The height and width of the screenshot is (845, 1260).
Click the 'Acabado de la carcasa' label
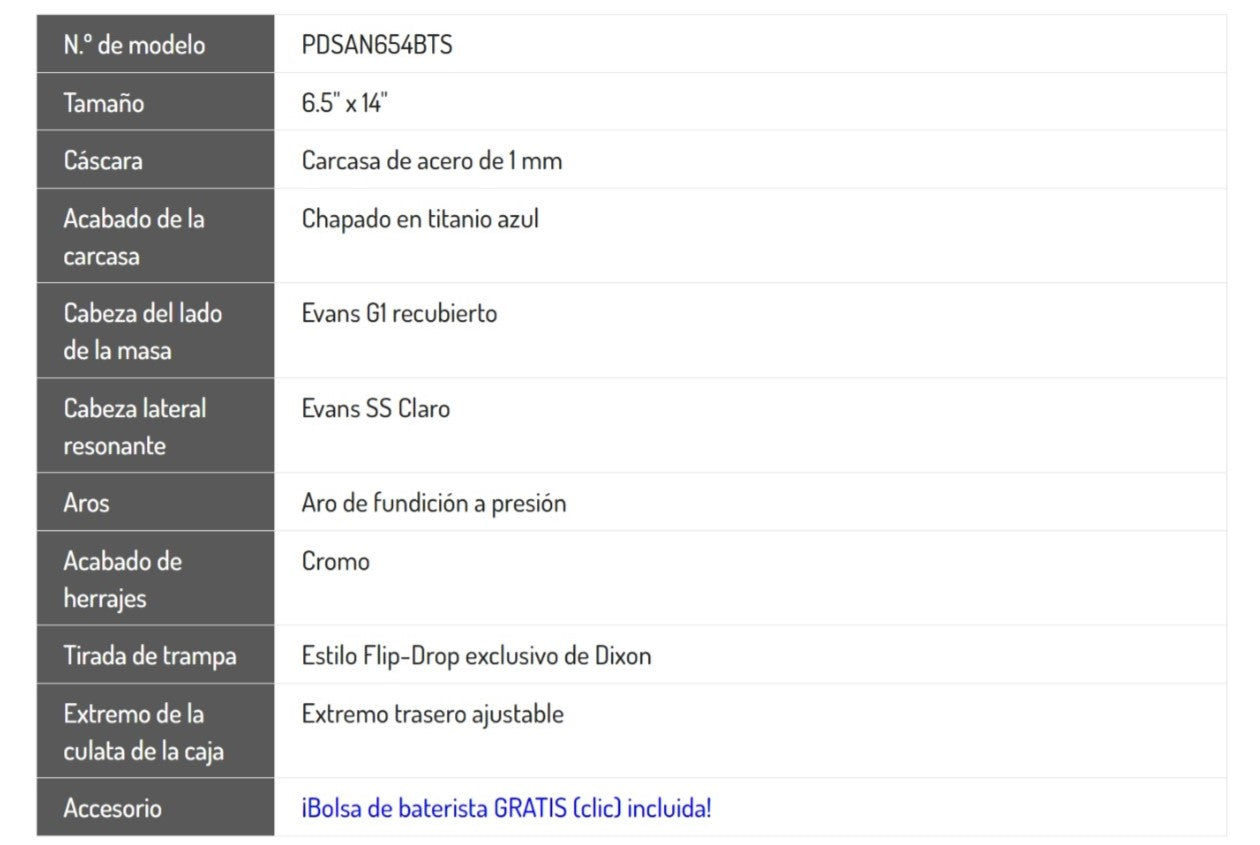[134, 237]
